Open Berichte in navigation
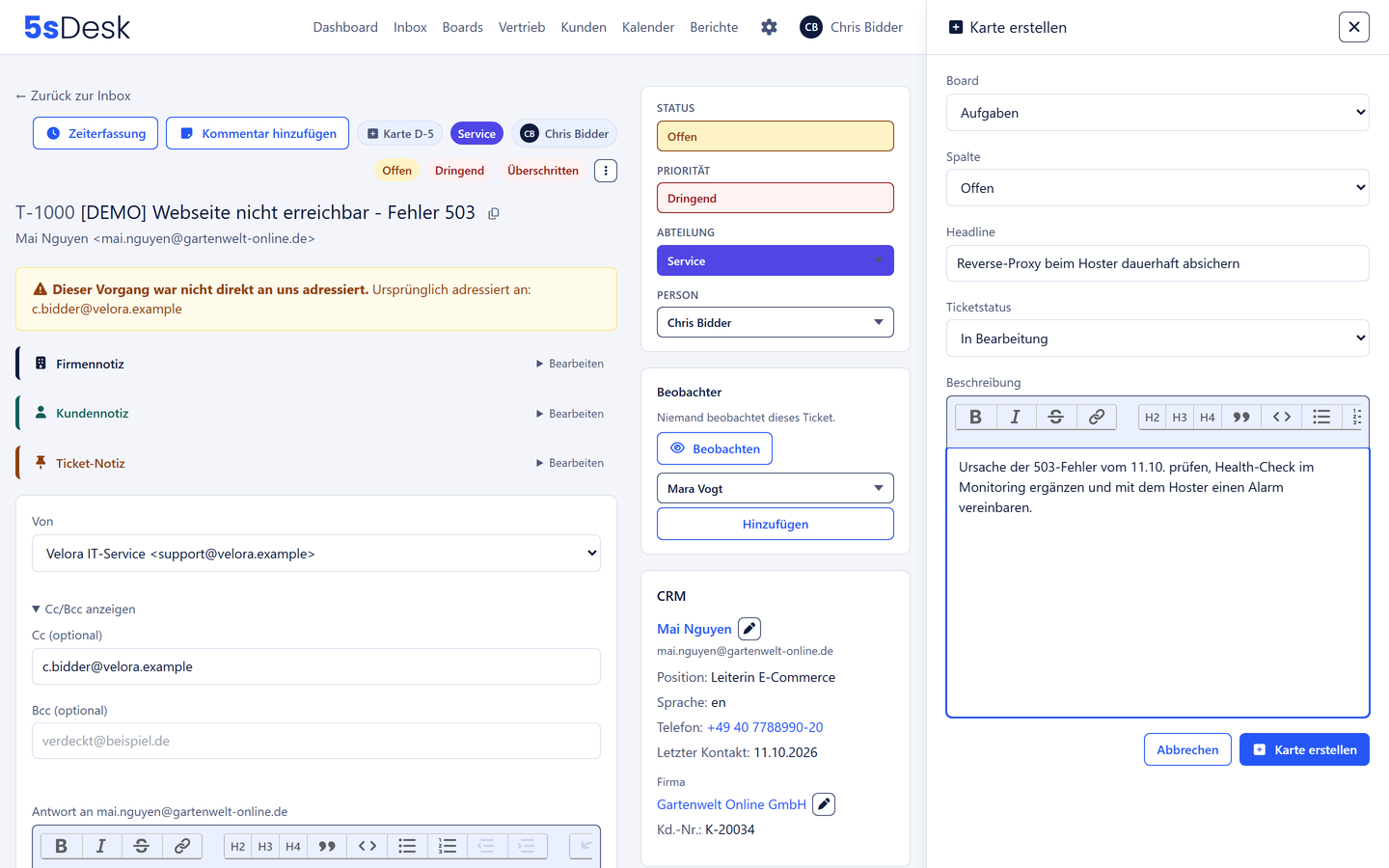Image resolution: width=1389 pixels, height=868 pixels. pyautogui.click(x=714, y=27)
